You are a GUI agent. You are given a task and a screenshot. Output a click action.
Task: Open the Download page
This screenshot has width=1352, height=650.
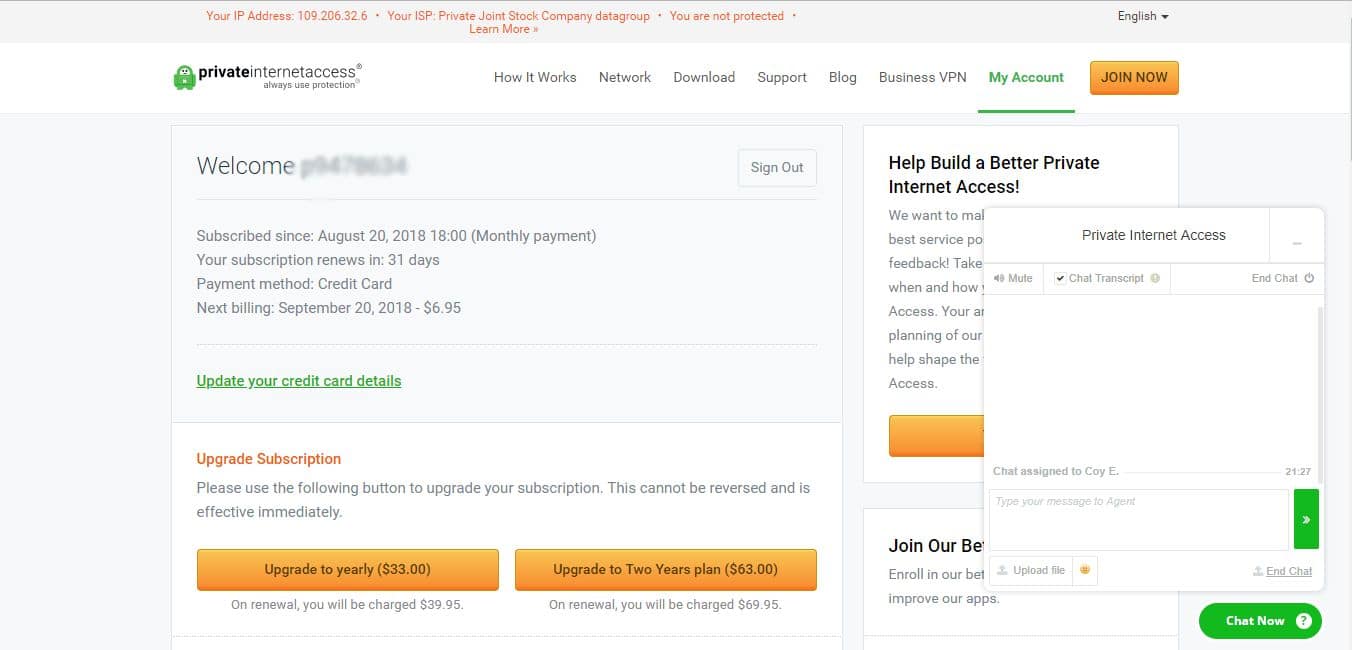click(x=704, y=77)
